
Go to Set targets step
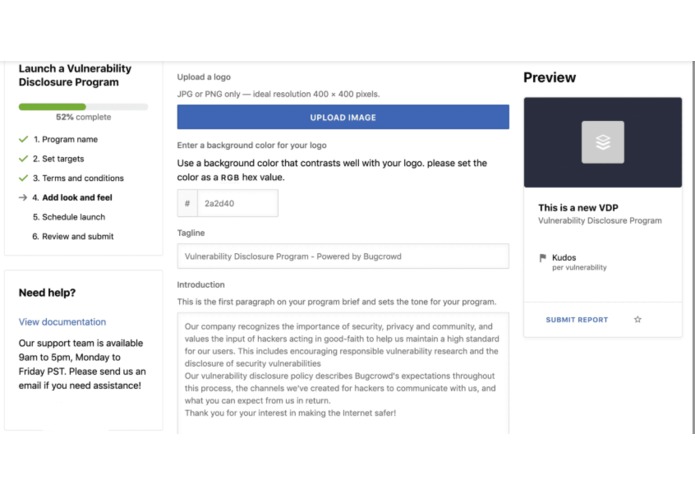pyautogui.click(x=59, y=159)
